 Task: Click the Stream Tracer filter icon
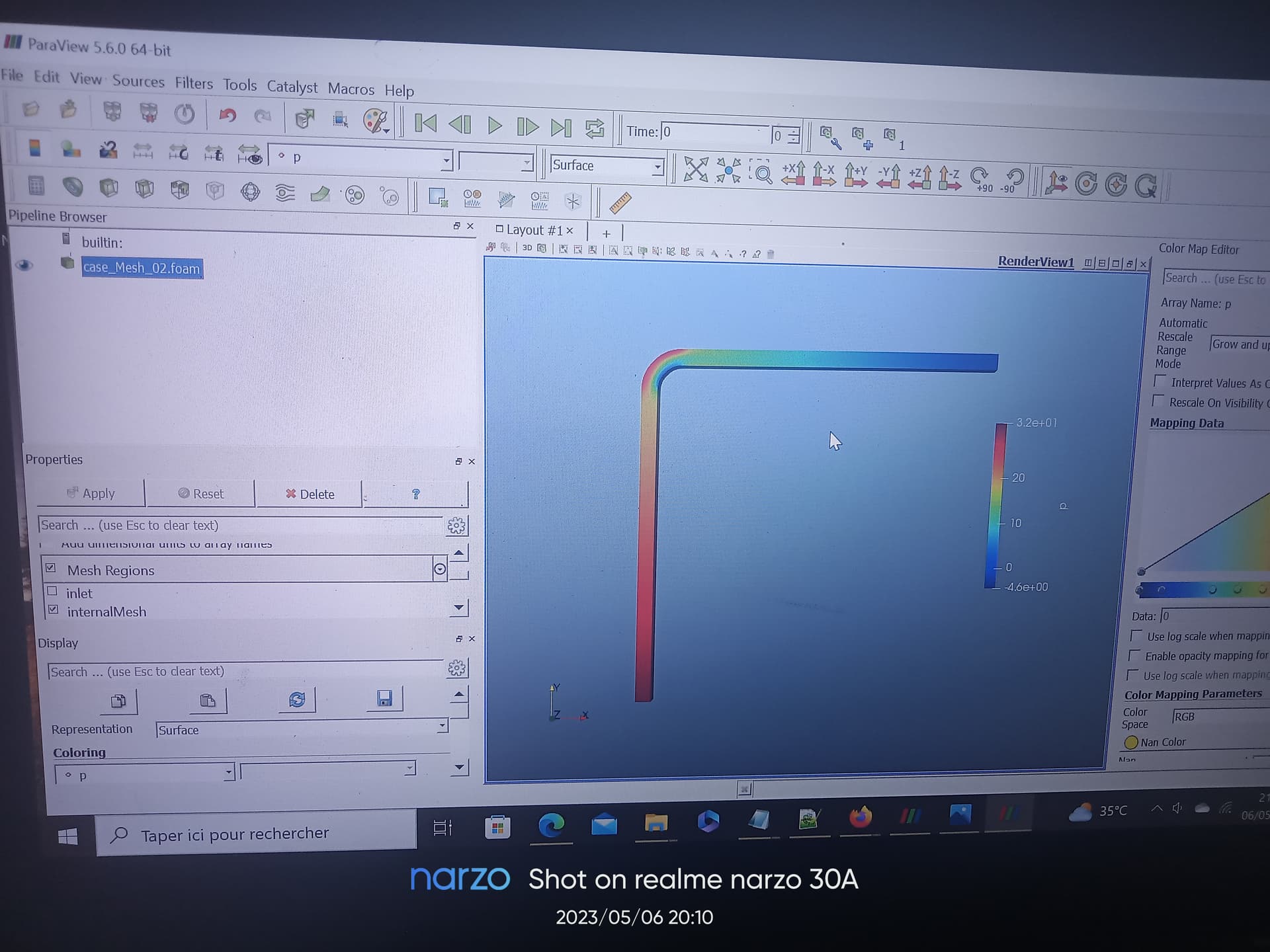point(285,193)
